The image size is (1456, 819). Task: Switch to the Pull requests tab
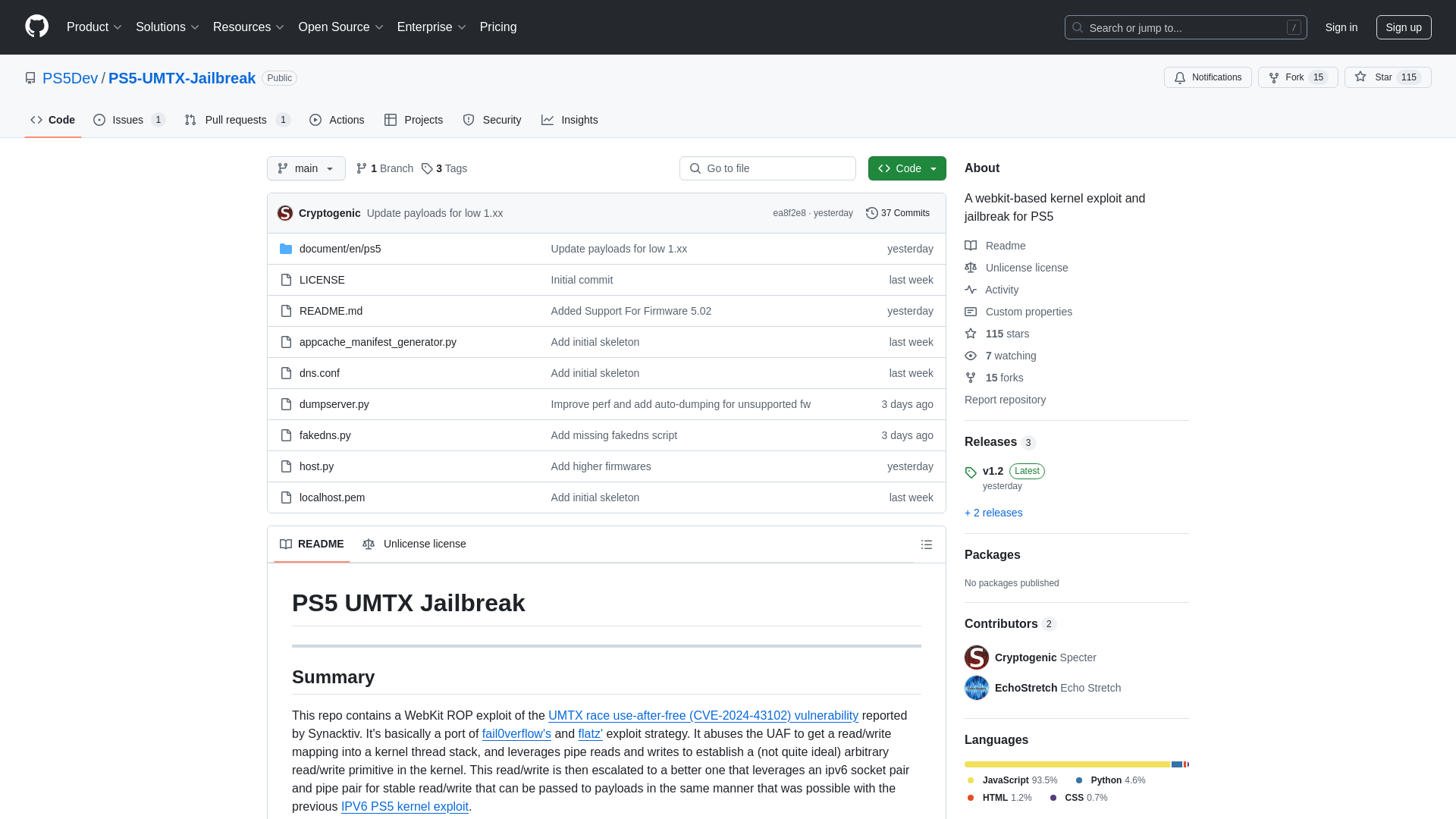[237, 120]
